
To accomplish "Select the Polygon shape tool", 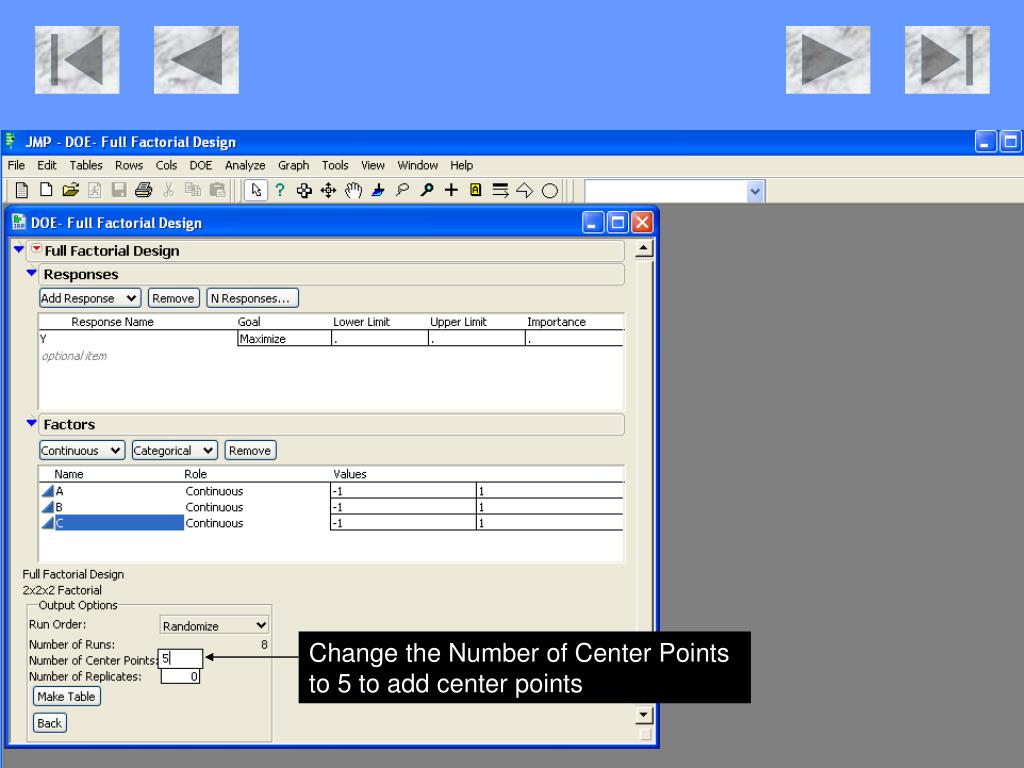I will click(x=524, y=190).
